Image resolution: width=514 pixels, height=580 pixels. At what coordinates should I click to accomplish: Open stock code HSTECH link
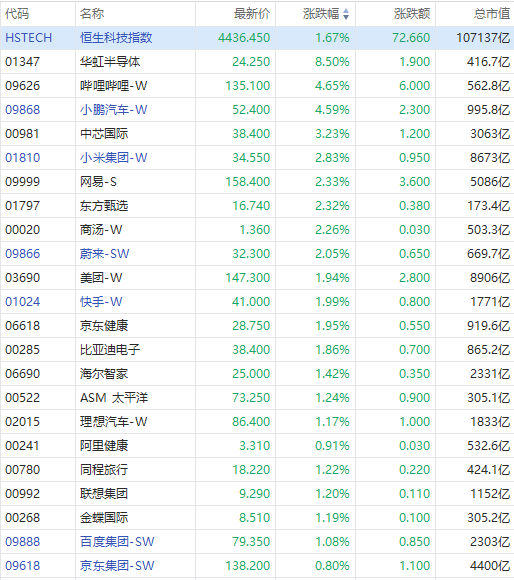click(28, 38)
